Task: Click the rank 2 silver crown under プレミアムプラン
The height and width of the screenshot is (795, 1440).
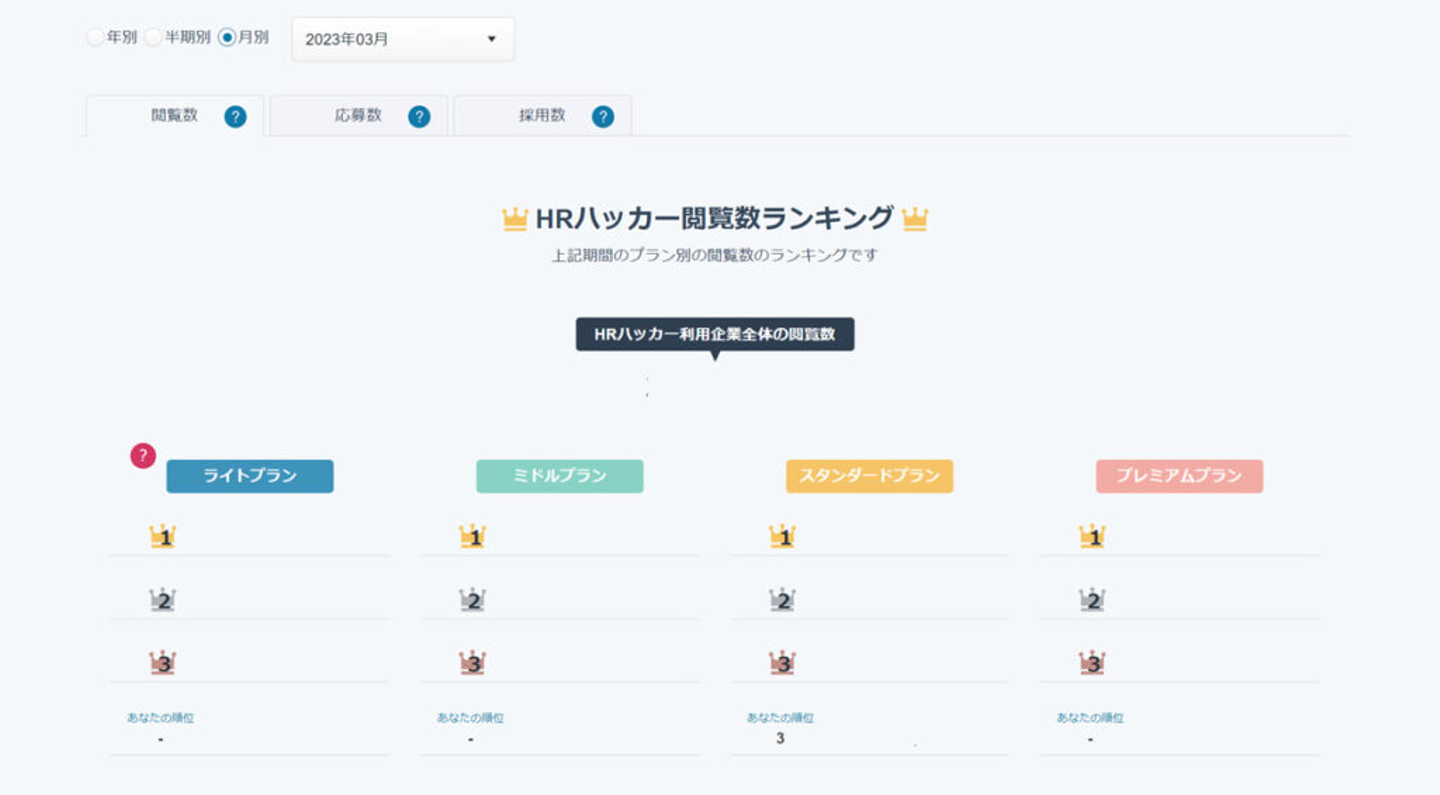Action: pos(1092,600)
